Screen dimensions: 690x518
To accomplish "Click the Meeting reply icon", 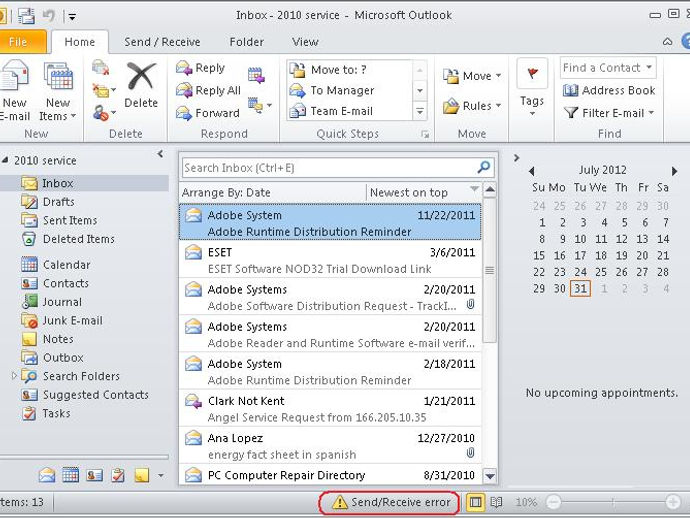I will [x=256, y=75].
